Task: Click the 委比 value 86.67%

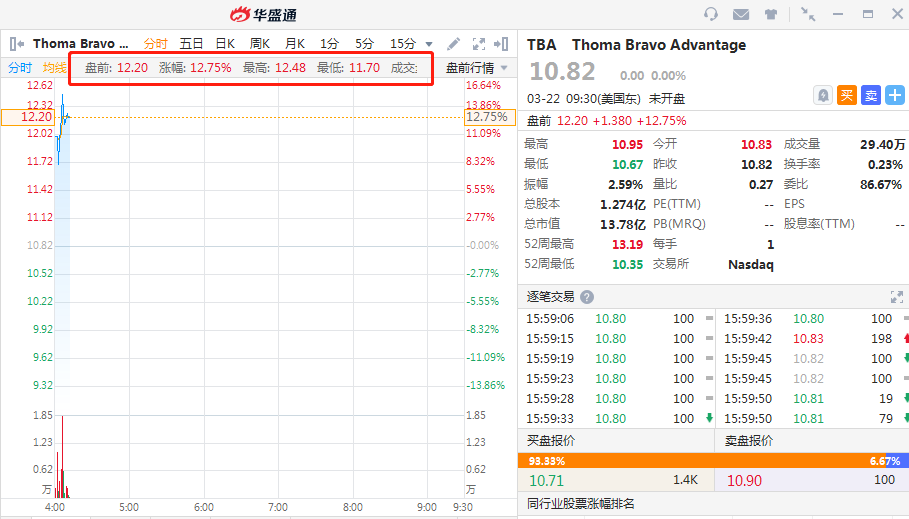Action: (x=881, y=185)
